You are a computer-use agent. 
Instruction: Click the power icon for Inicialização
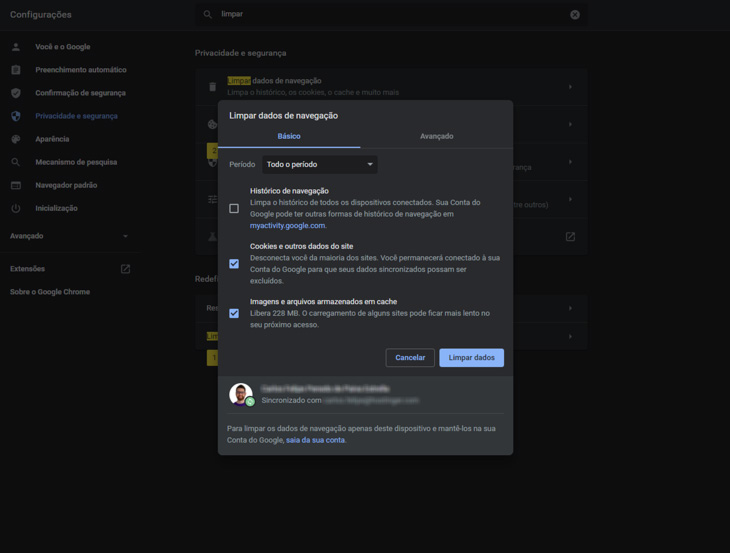(16, 208)
